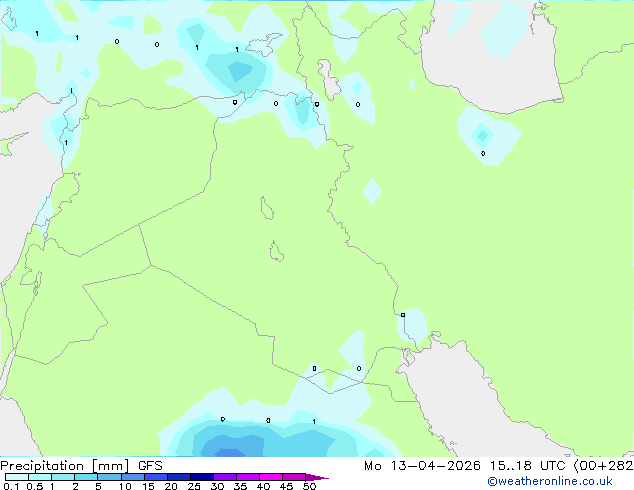This screenshot has width=634, height=490.
Task: Pick the 10–15 mm legend swatch
Action: point(133,477)
